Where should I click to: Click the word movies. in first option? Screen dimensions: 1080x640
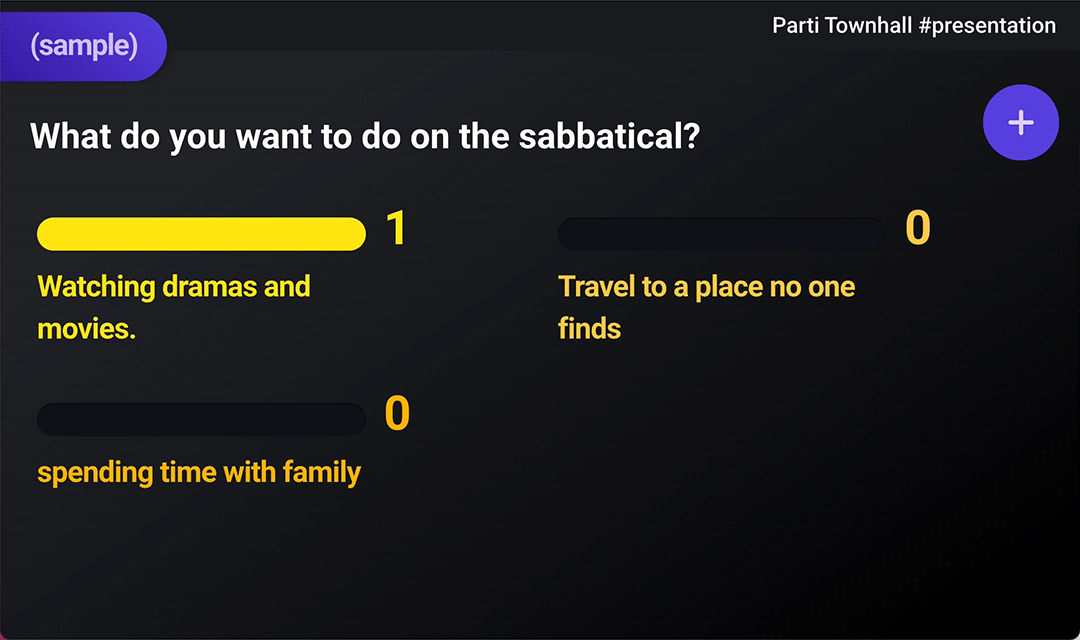pos(86,329)
